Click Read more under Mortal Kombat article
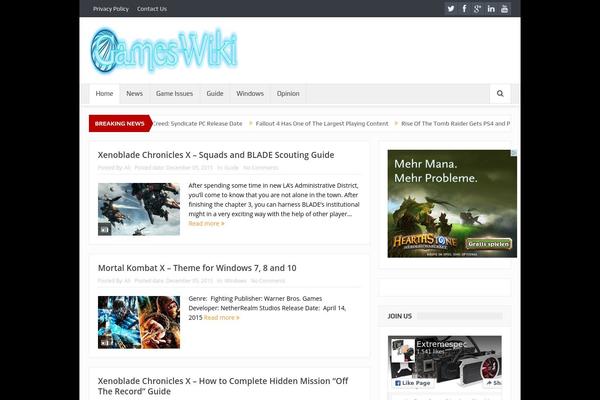600x400 pixels. click(222, 317)
